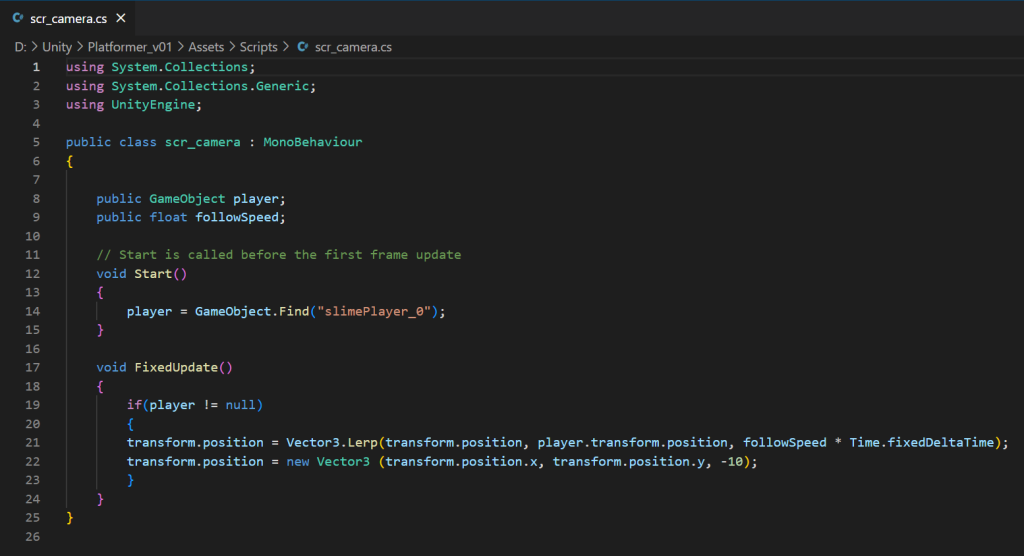Click the green Start comment line

pyautogui.click(x=279, y=255)
